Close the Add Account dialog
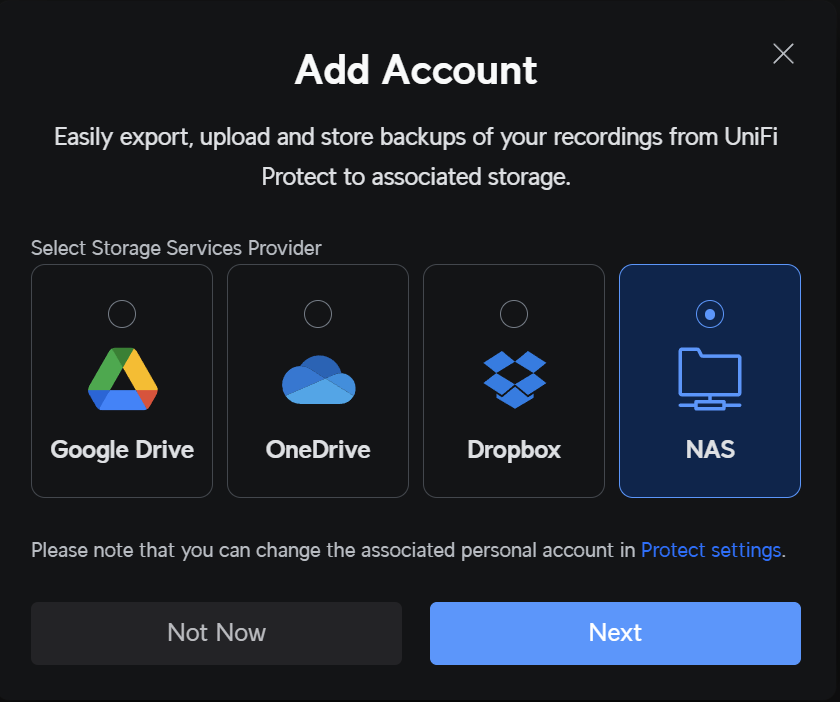Image resolution: width=840 pixels, height=702 pixels. pos(783,54)
